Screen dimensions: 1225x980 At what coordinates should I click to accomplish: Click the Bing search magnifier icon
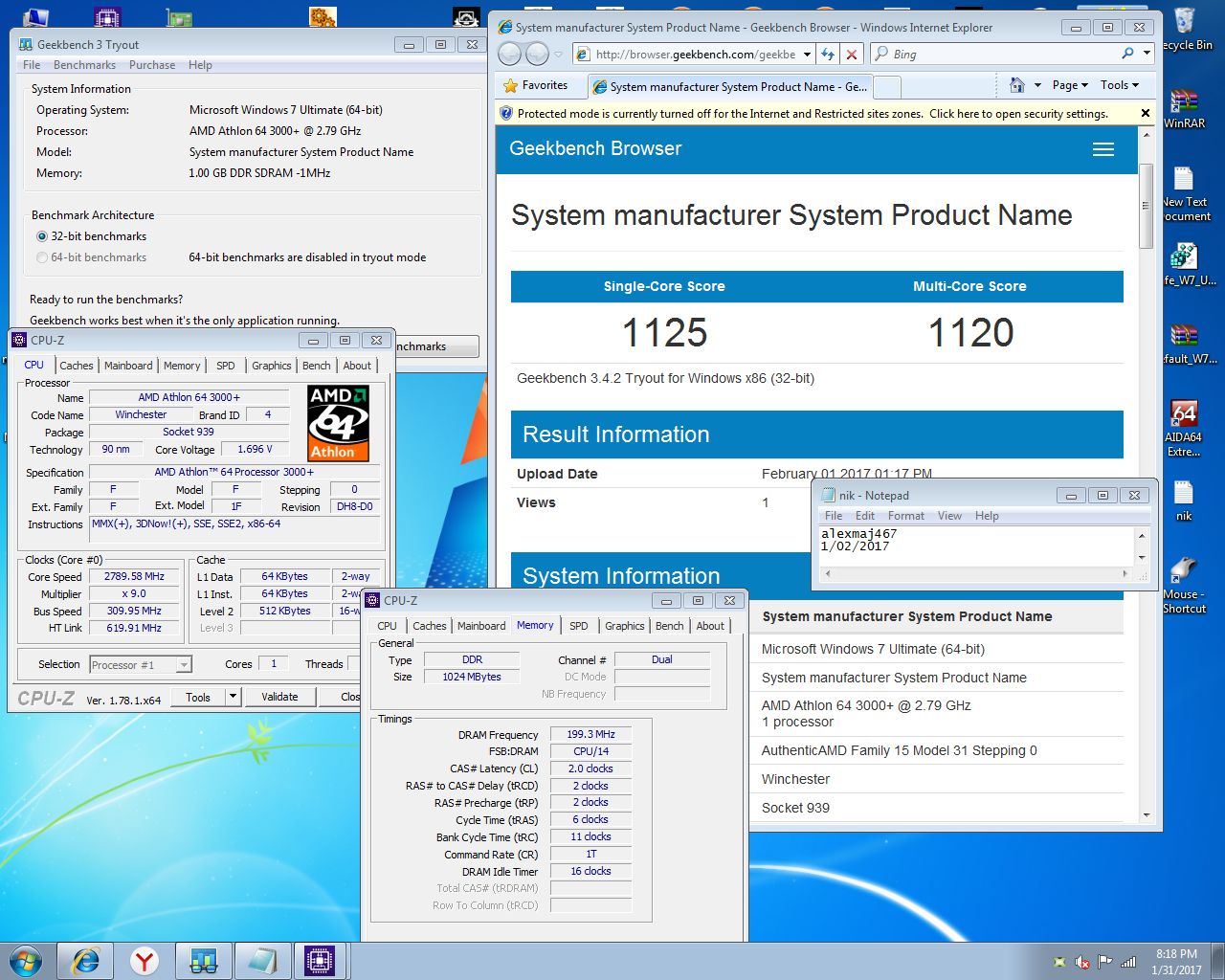[x=1128, y=54]
